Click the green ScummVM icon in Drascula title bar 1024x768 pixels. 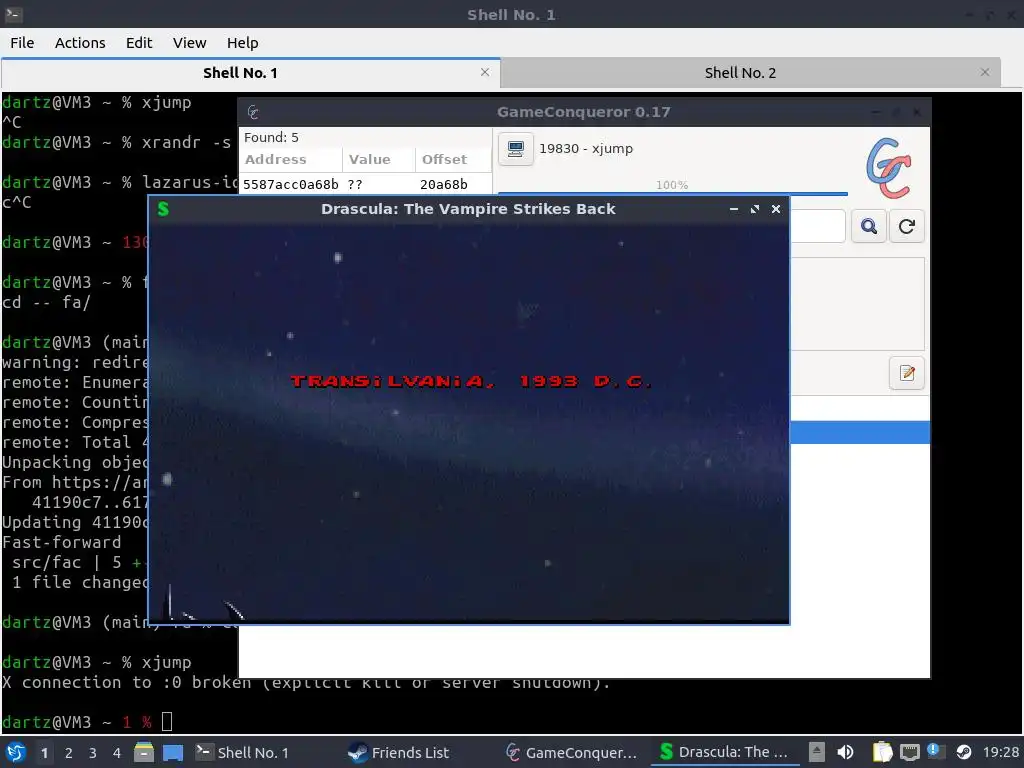pos(163,209)
